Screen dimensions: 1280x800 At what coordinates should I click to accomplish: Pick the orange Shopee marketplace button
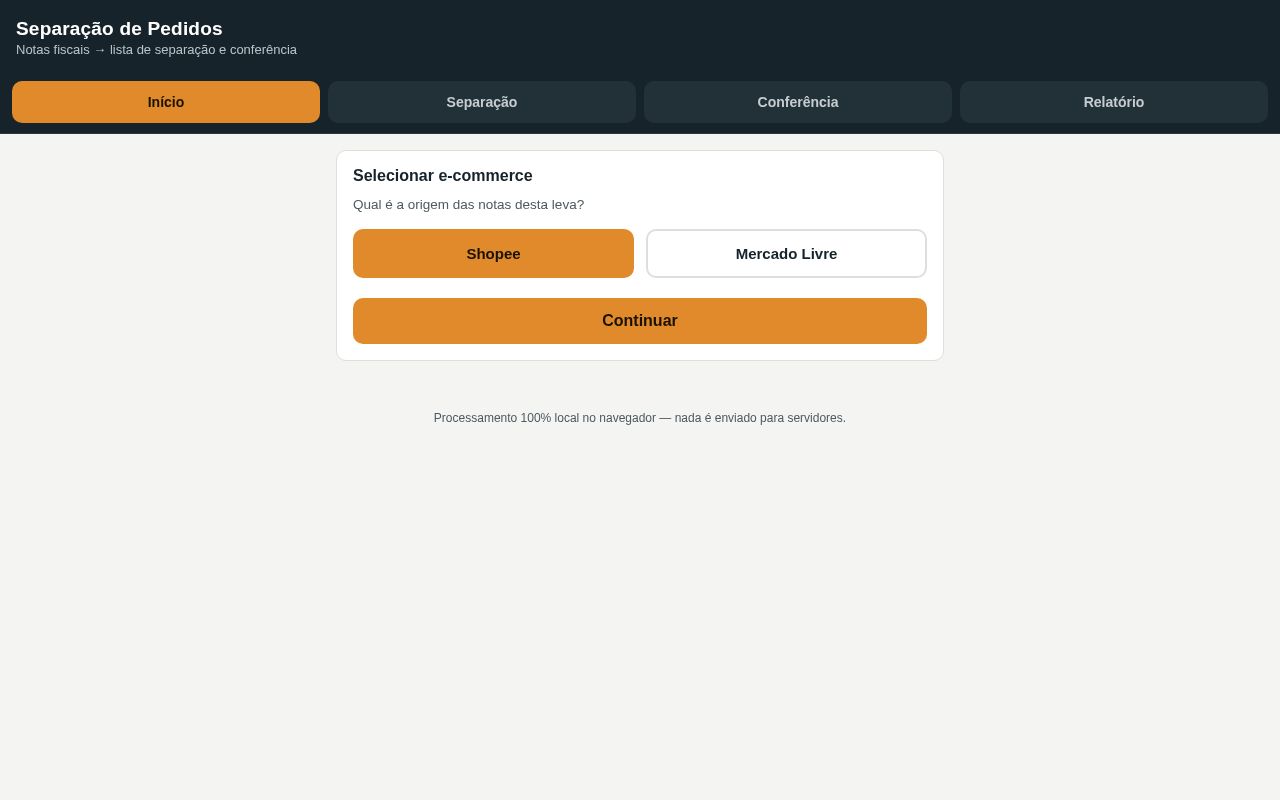(x=493, y=254)
